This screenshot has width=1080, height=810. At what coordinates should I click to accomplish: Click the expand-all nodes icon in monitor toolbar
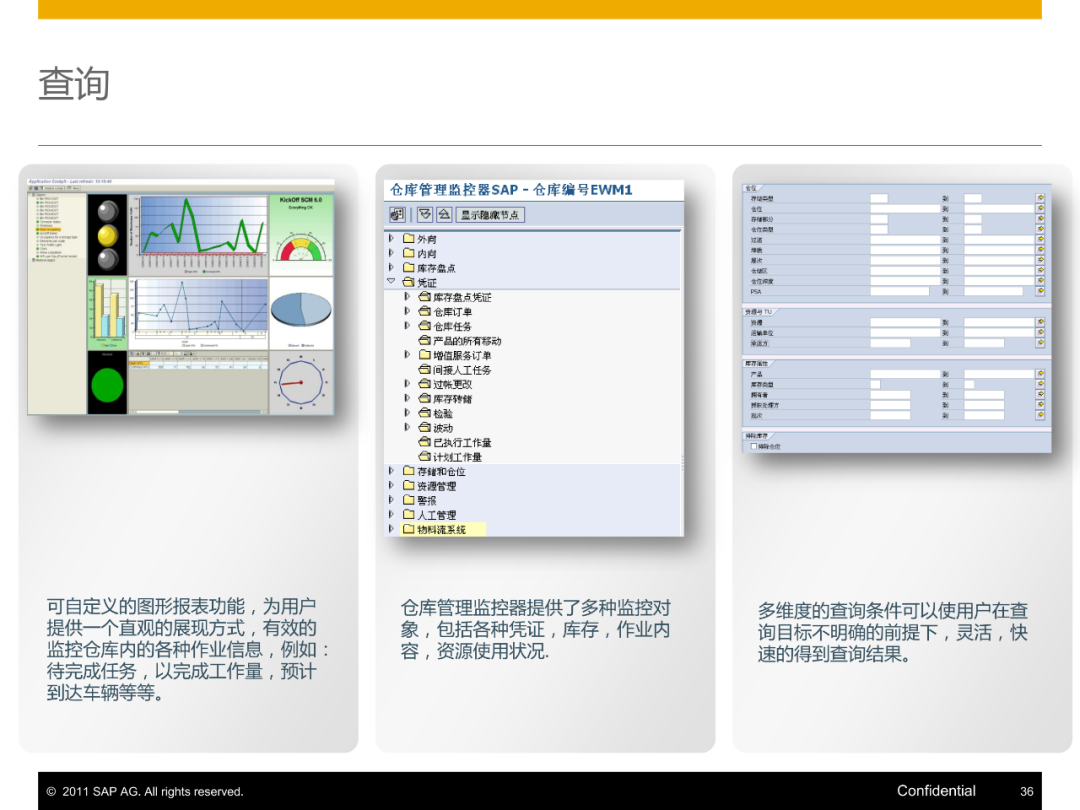[x=425, y=214]
